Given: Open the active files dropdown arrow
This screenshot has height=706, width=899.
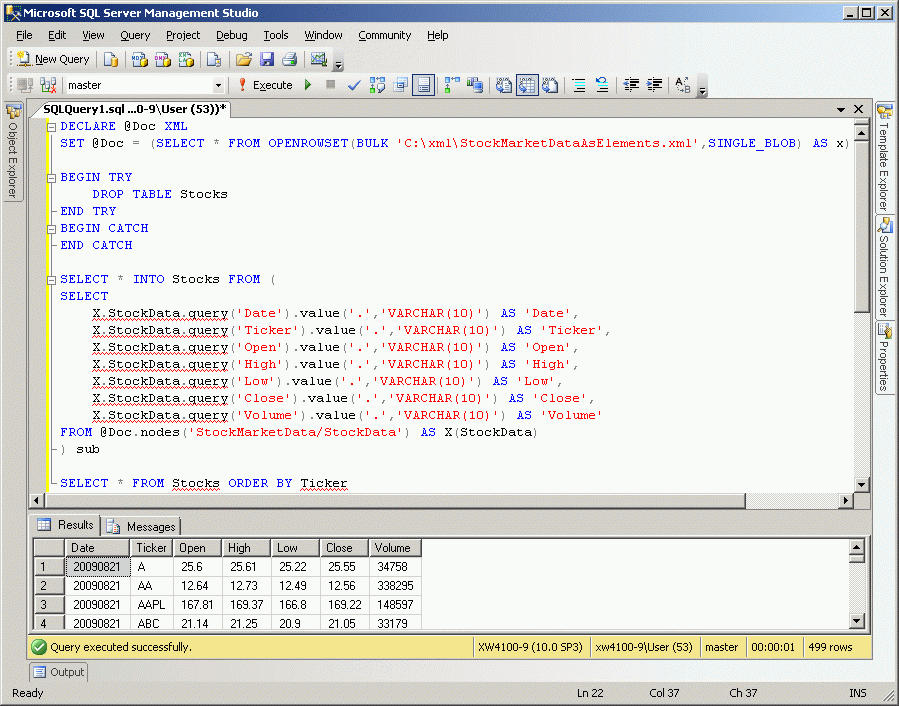Looking at the screenshot, I should click(839, 109).
